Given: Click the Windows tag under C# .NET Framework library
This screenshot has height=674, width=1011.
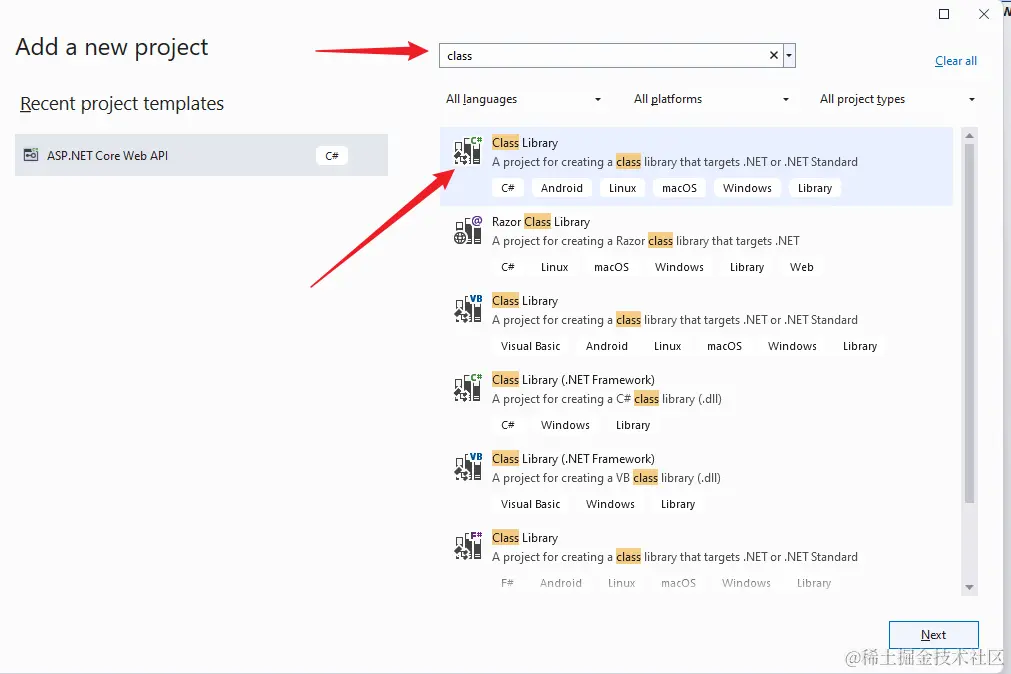Looking at the screenshot, I should (x=565, y=425).
